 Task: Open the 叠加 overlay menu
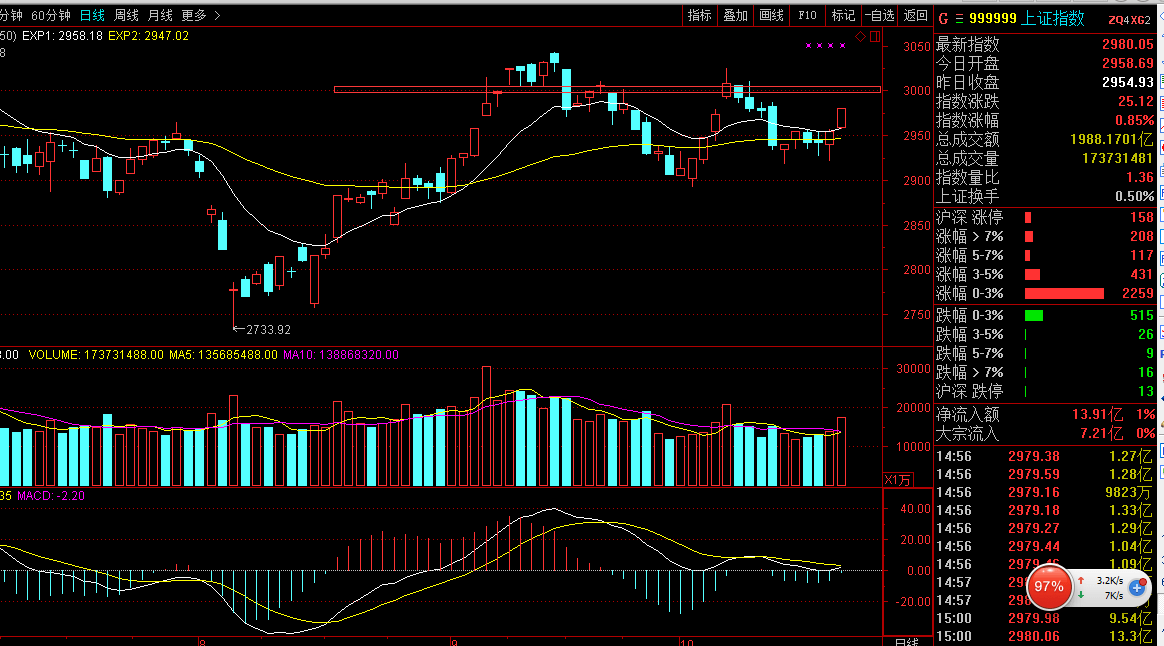(x=735, y=15)
